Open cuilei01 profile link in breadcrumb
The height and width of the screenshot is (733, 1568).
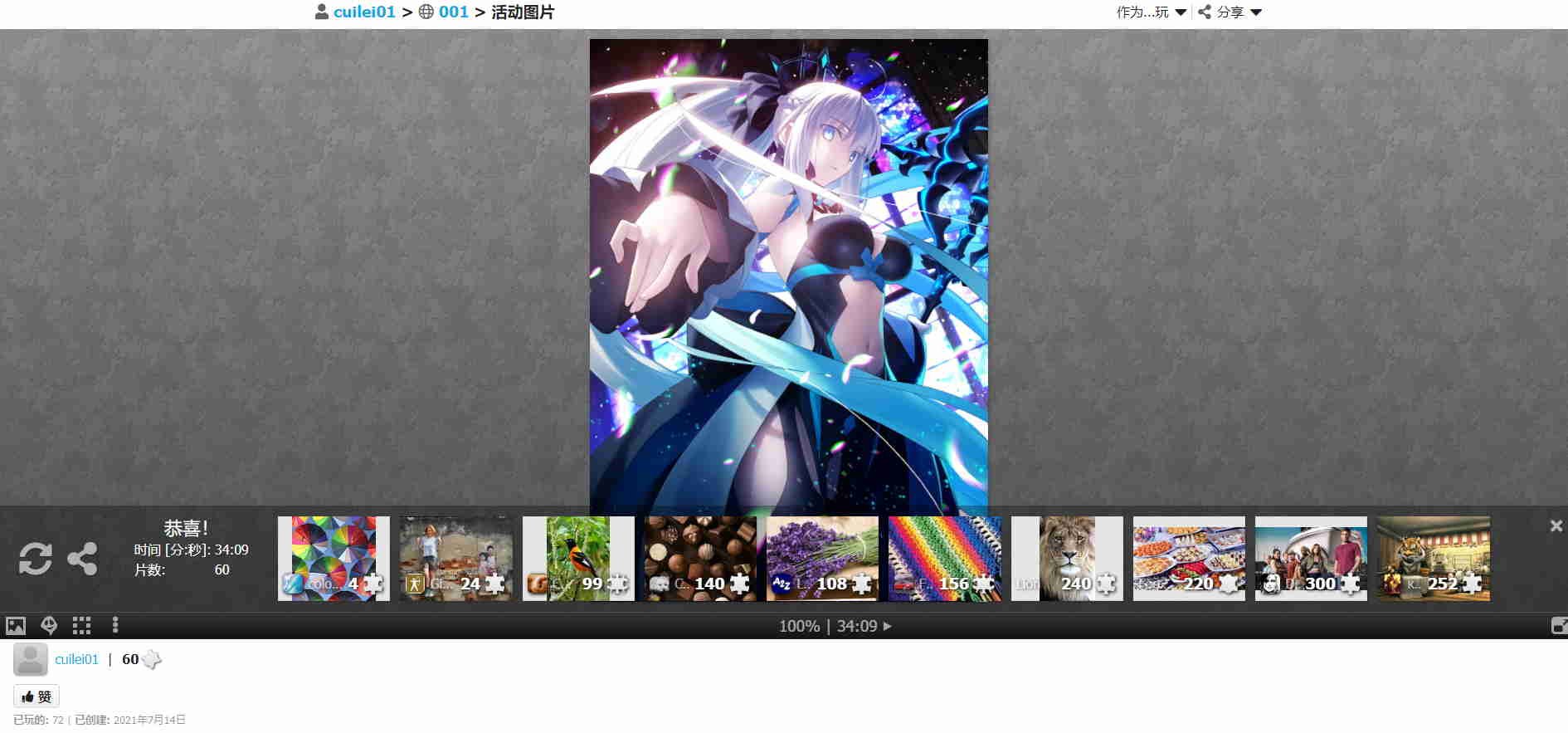pos(364,12)
